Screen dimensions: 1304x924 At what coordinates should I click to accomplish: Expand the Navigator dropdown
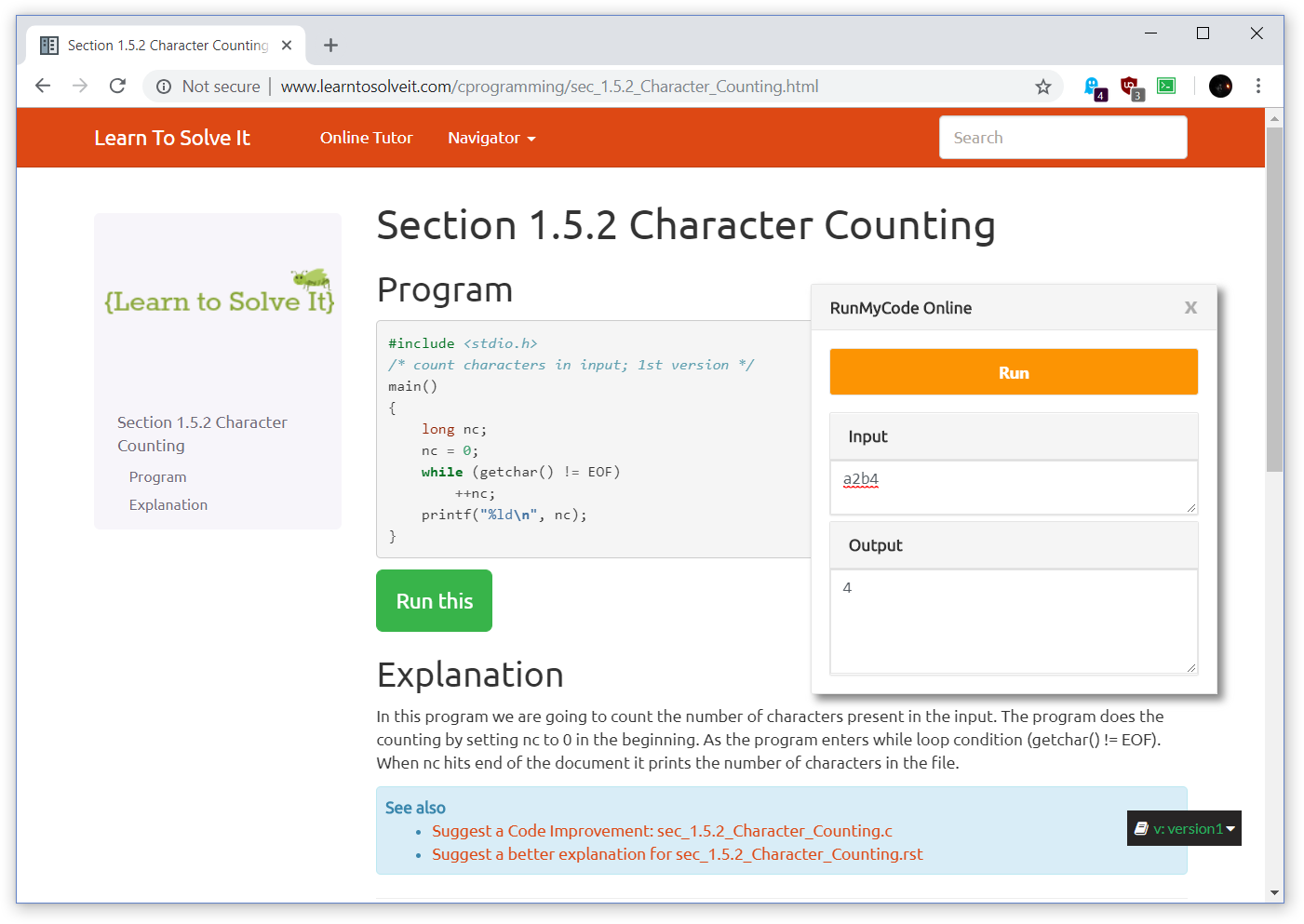click(x=491, y=138)
